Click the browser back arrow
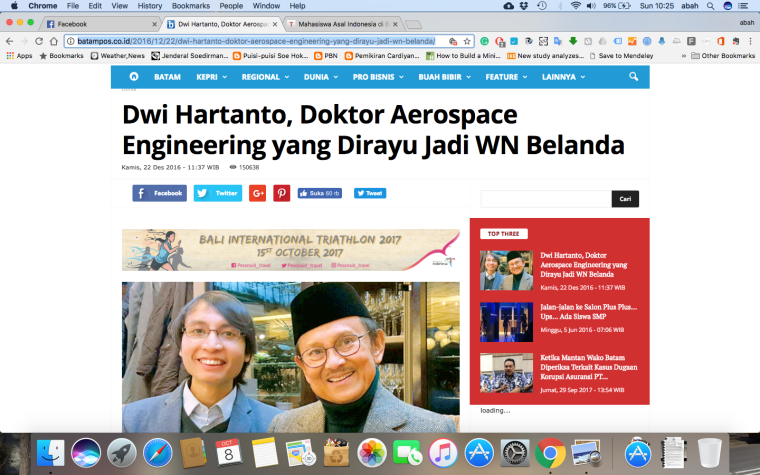This screenshot has height=475, width=760. 9,41
